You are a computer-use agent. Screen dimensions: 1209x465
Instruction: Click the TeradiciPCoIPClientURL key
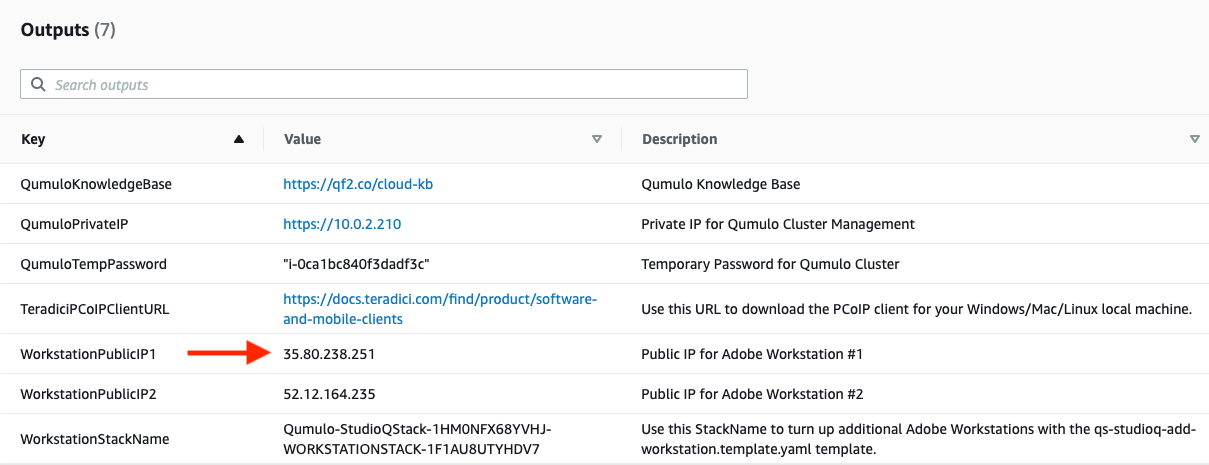click(95, 309)
